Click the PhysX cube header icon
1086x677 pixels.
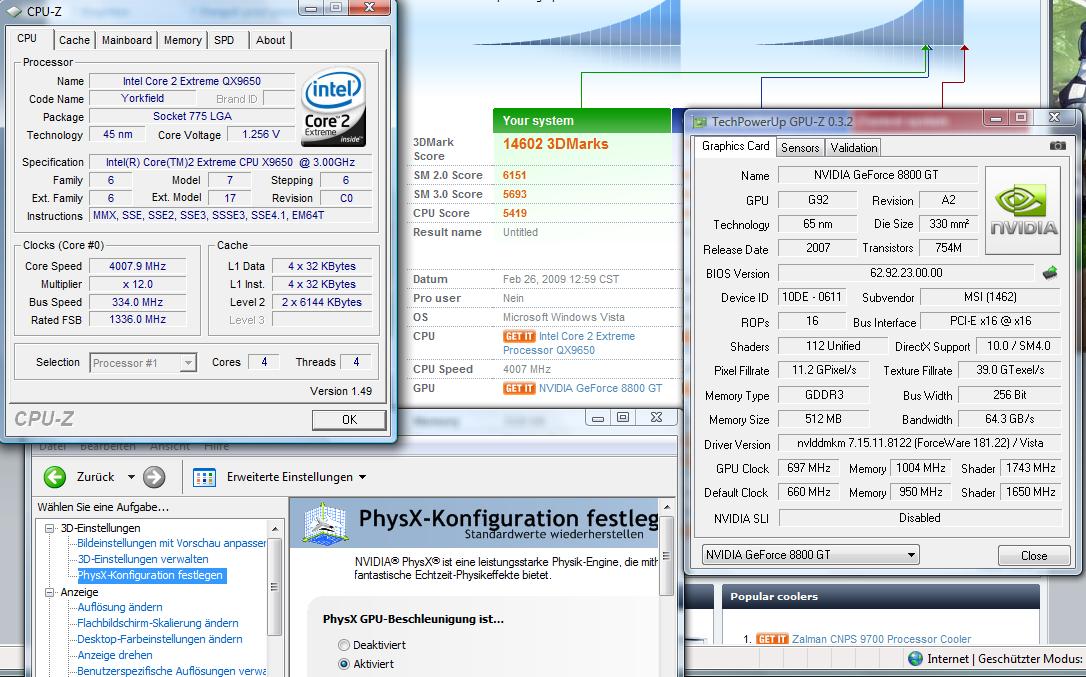coord(325,525)
